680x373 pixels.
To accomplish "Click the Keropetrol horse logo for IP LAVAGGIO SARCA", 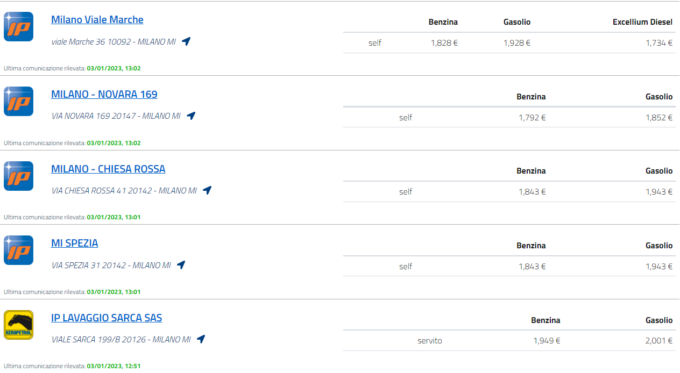I will [19, 325].
